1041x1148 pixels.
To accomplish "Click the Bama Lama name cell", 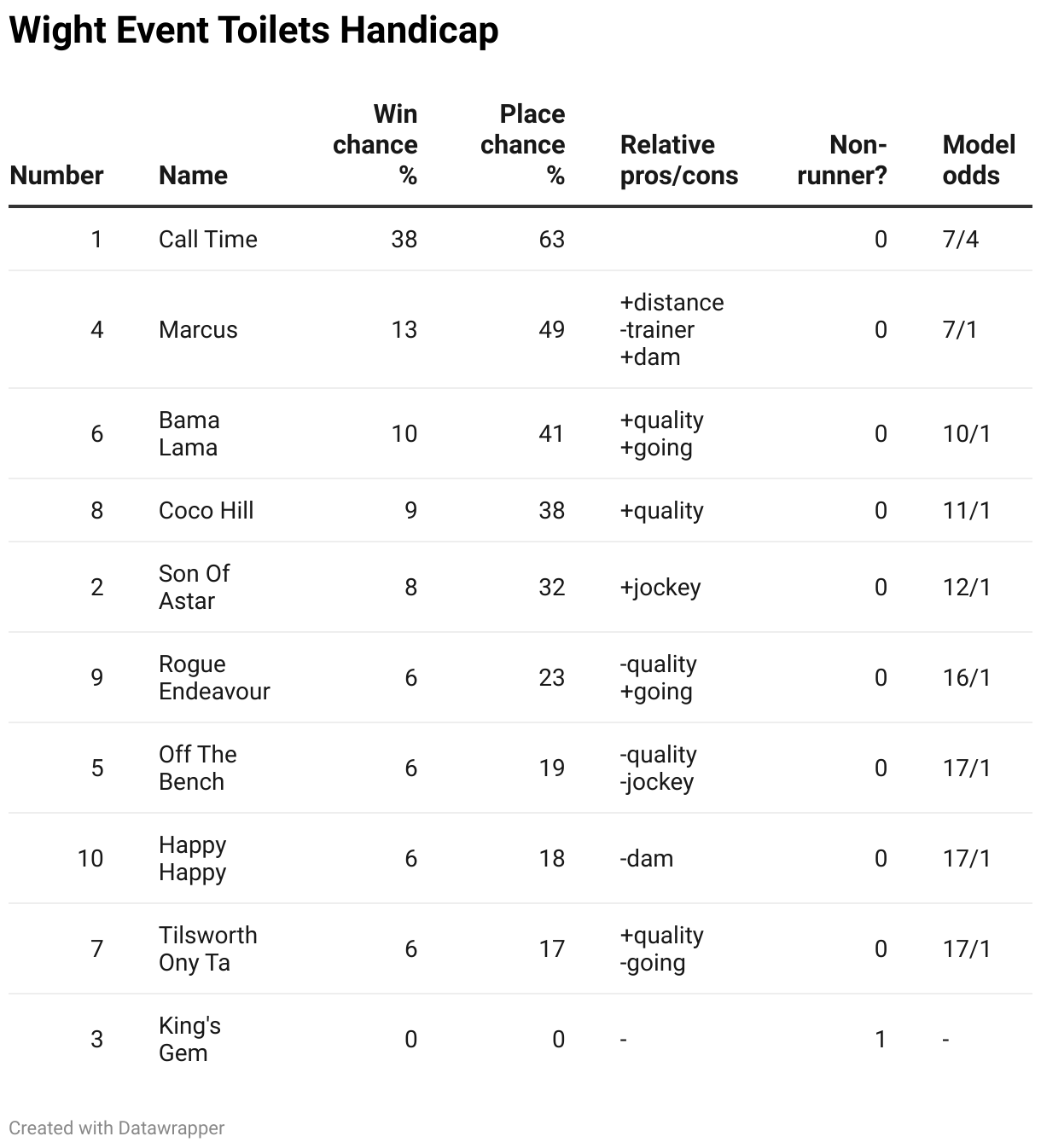I will [x=189, y=433].
